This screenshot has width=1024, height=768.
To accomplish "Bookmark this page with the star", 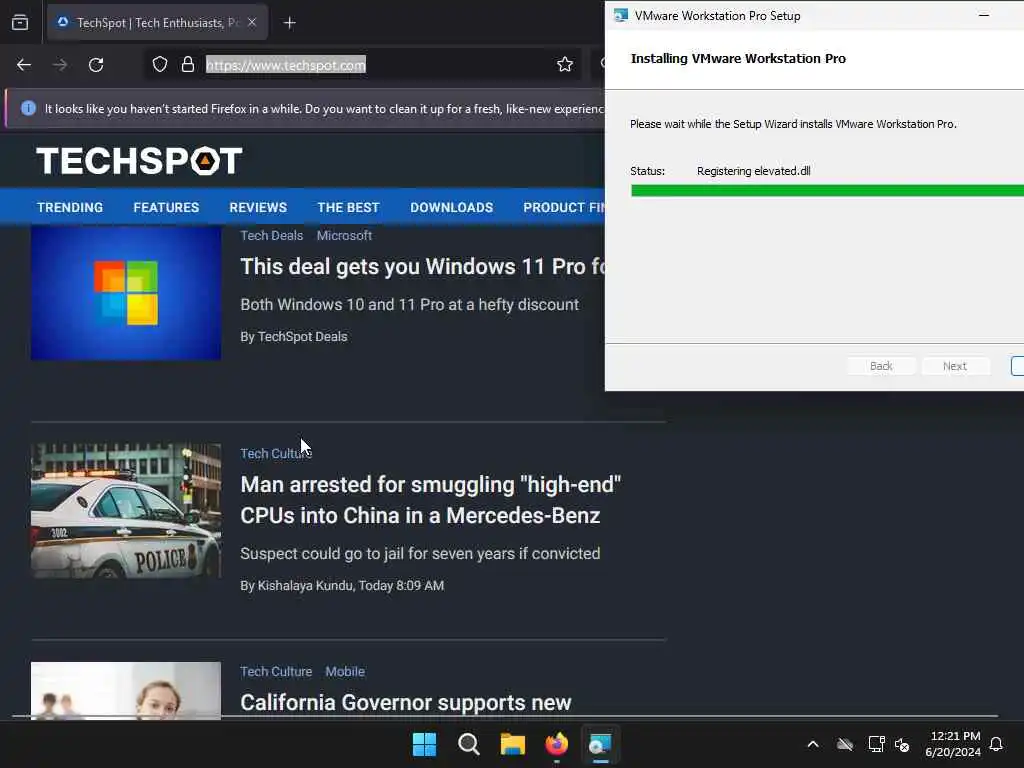I will click(565, 65).
